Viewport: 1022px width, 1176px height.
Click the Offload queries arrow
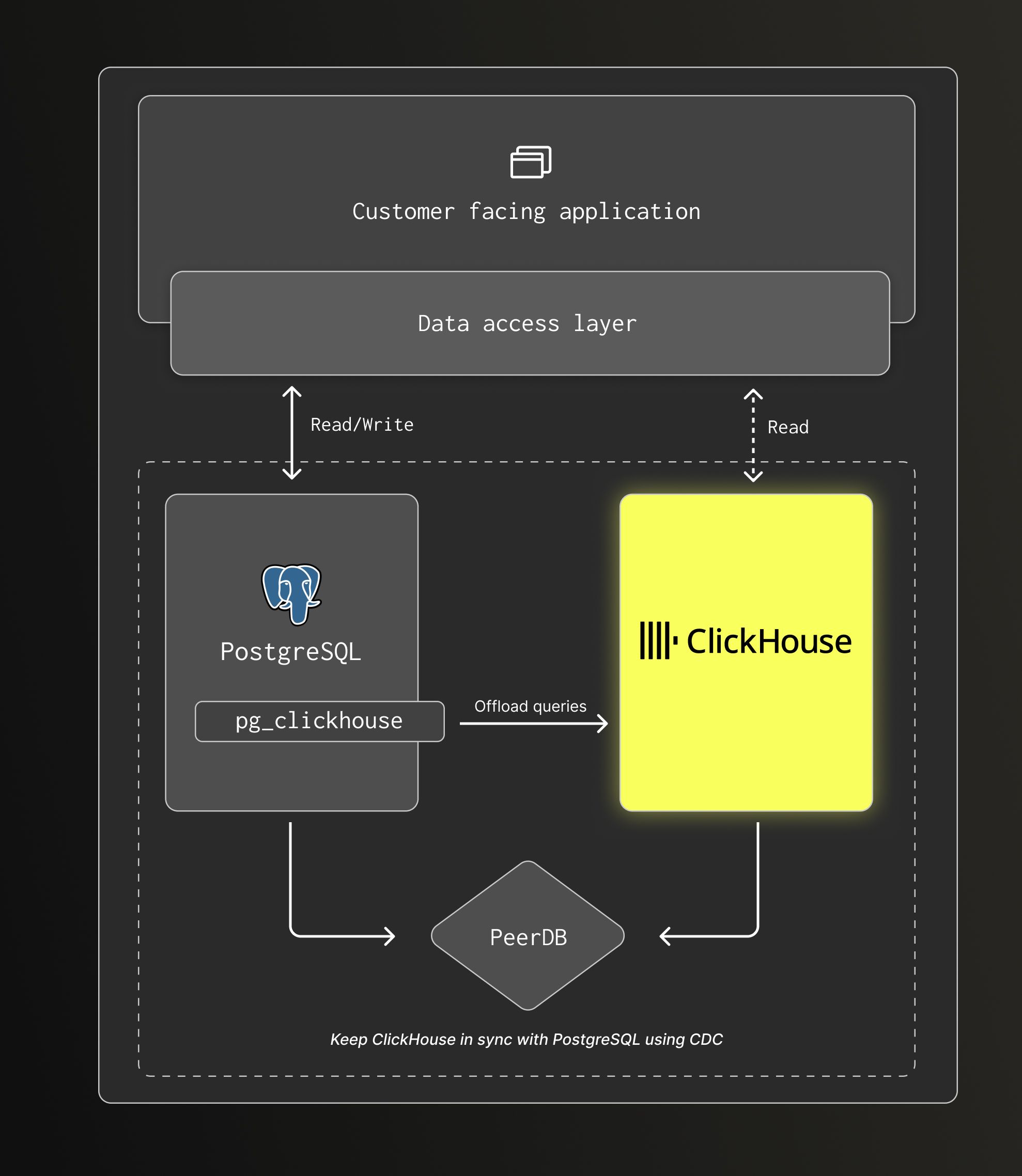(x=533, y=724)
